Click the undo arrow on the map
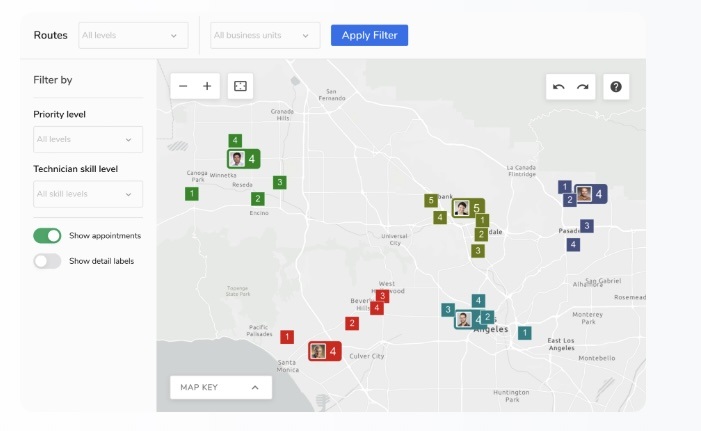The image size is (701, 431). (x=558, y=87)
